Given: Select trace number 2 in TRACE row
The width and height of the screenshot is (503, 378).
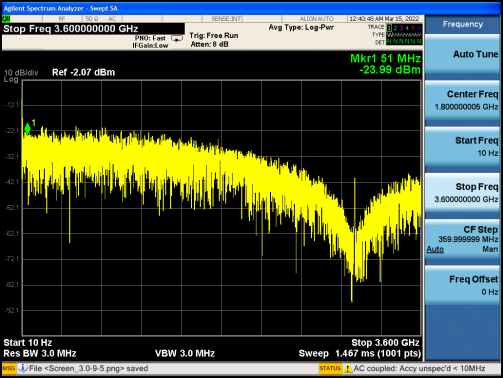Looking at the screenshot, I should pyautogui.click(x=395, y=28).
